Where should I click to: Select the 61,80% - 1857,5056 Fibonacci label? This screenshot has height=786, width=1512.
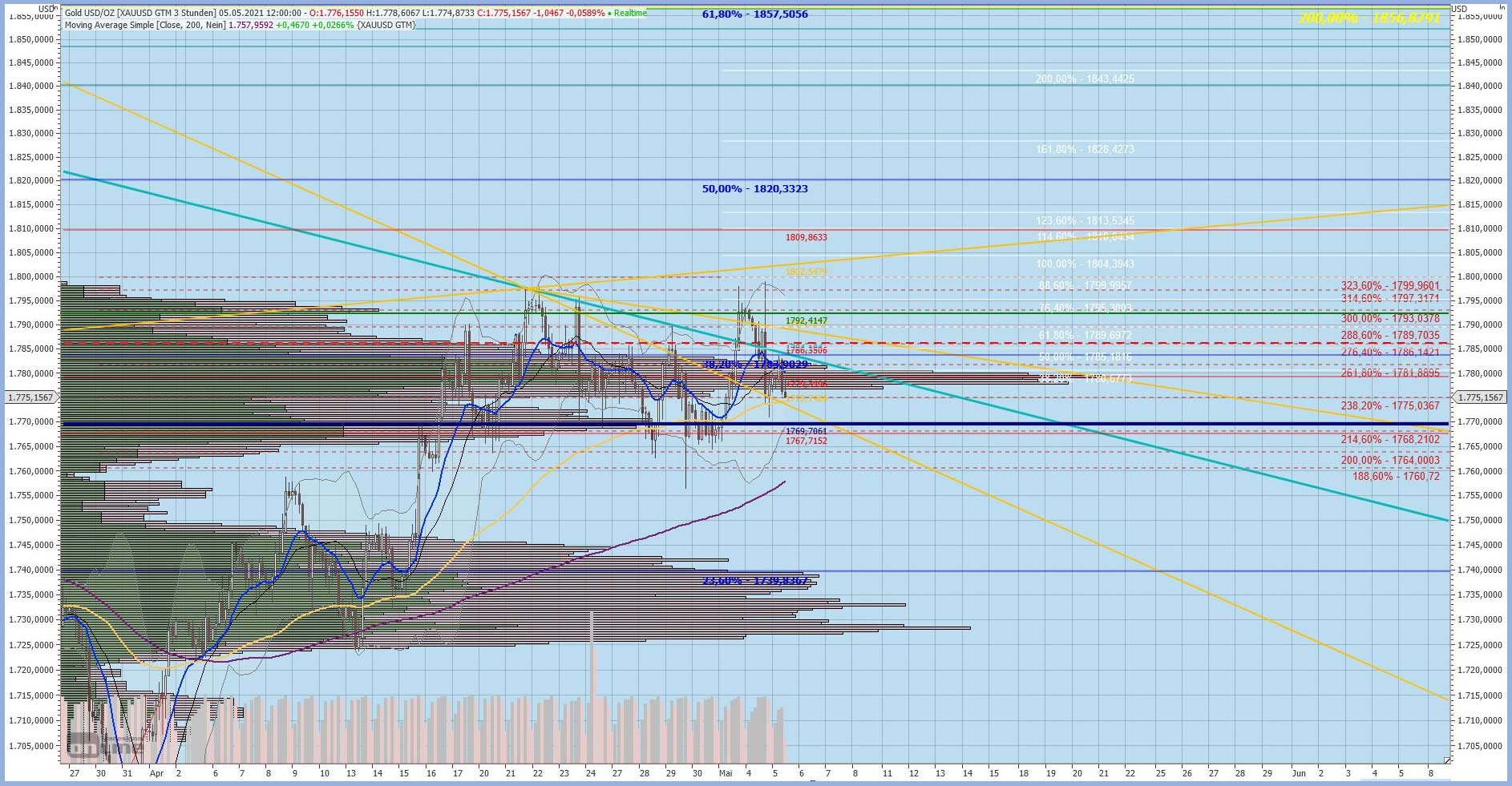(755, 14)
